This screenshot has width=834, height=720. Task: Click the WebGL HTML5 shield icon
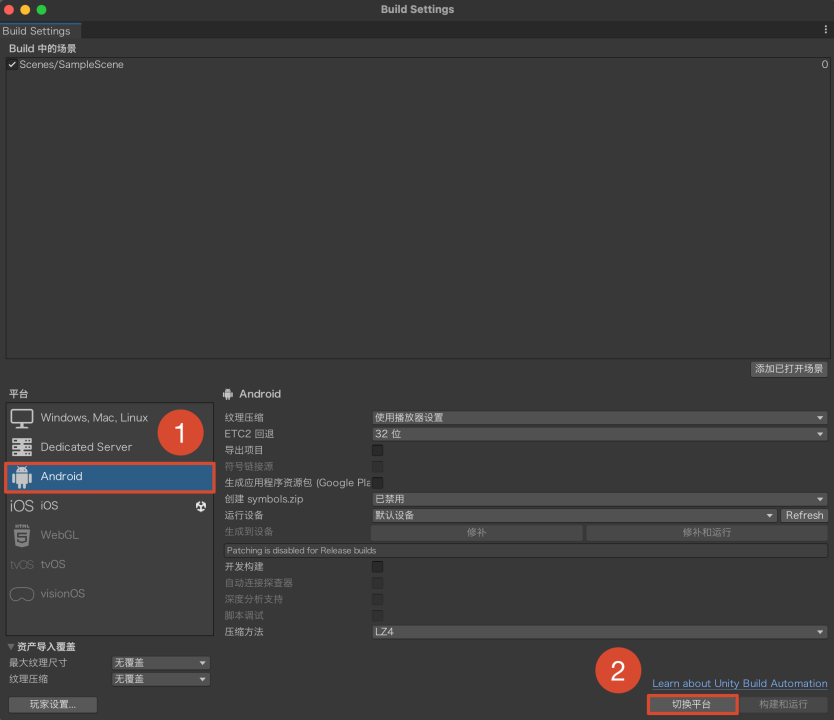click(x=22, y=535)
